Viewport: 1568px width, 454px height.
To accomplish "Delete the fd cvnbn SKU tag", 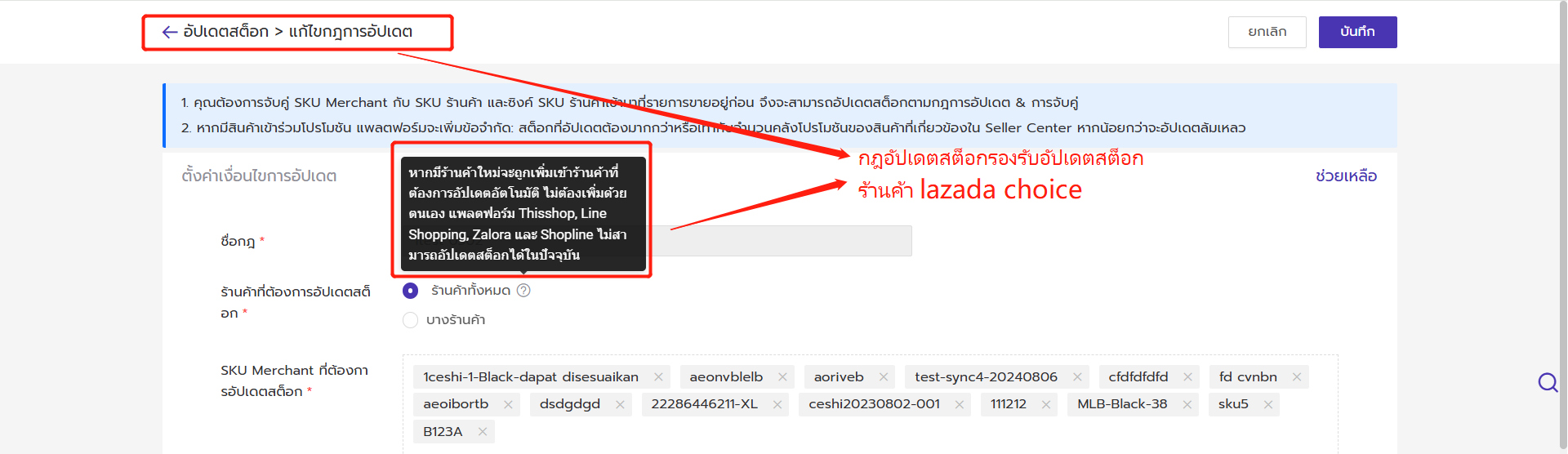I will point(1297,376).
